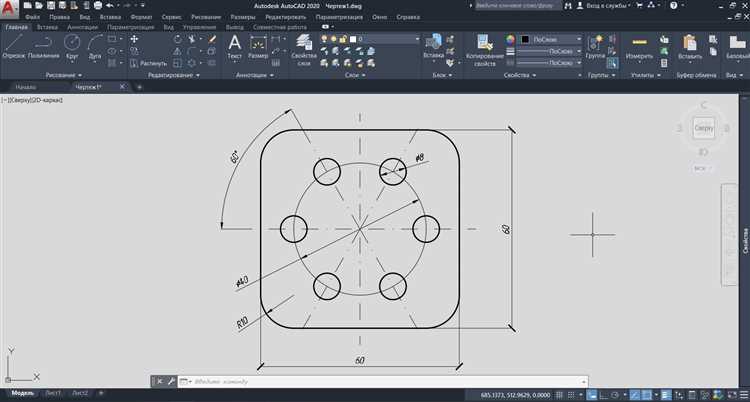
Task: Expand the Утилиты panel
Action: [644, 75]
